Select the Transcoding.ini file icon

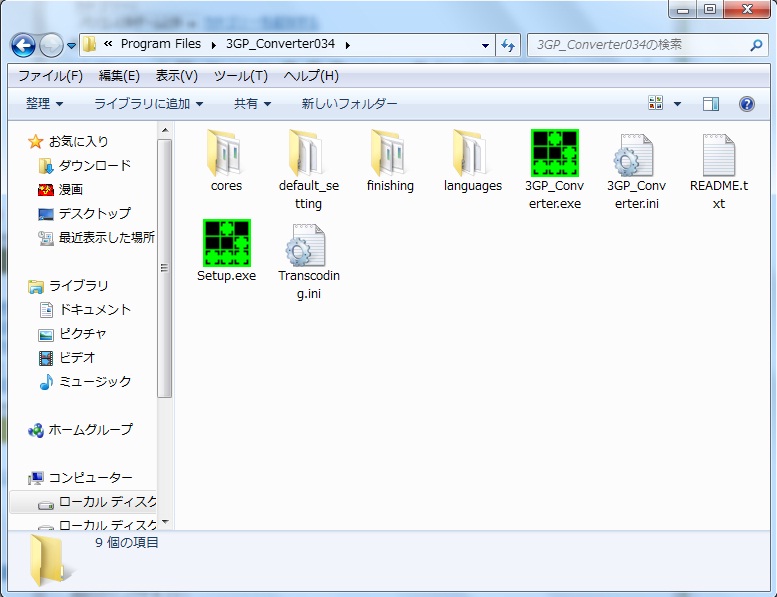point(308,245)
